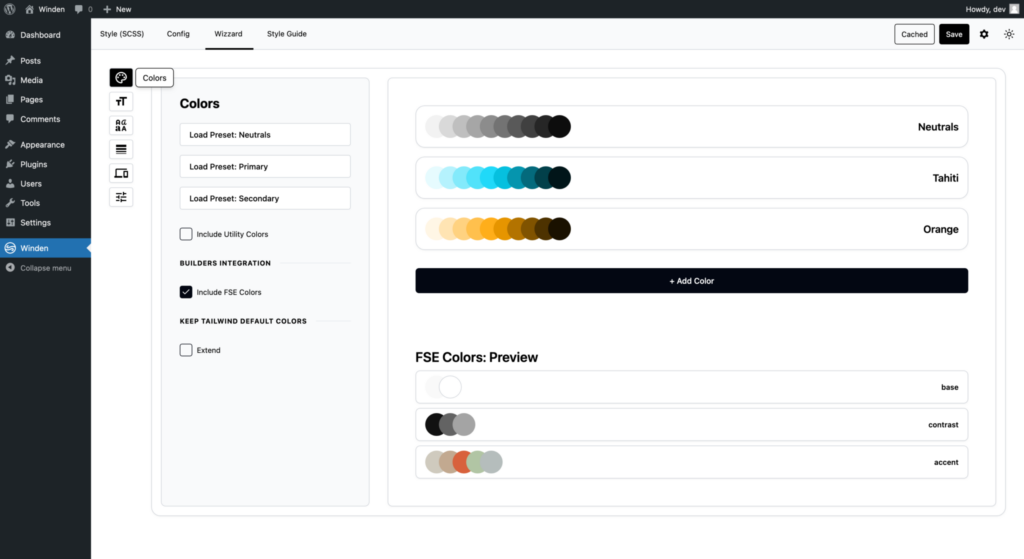This screenshot has width=1024, height=559.
Task: Open the responsive devices screens icon panel
Action: click(x=121, y=173)
